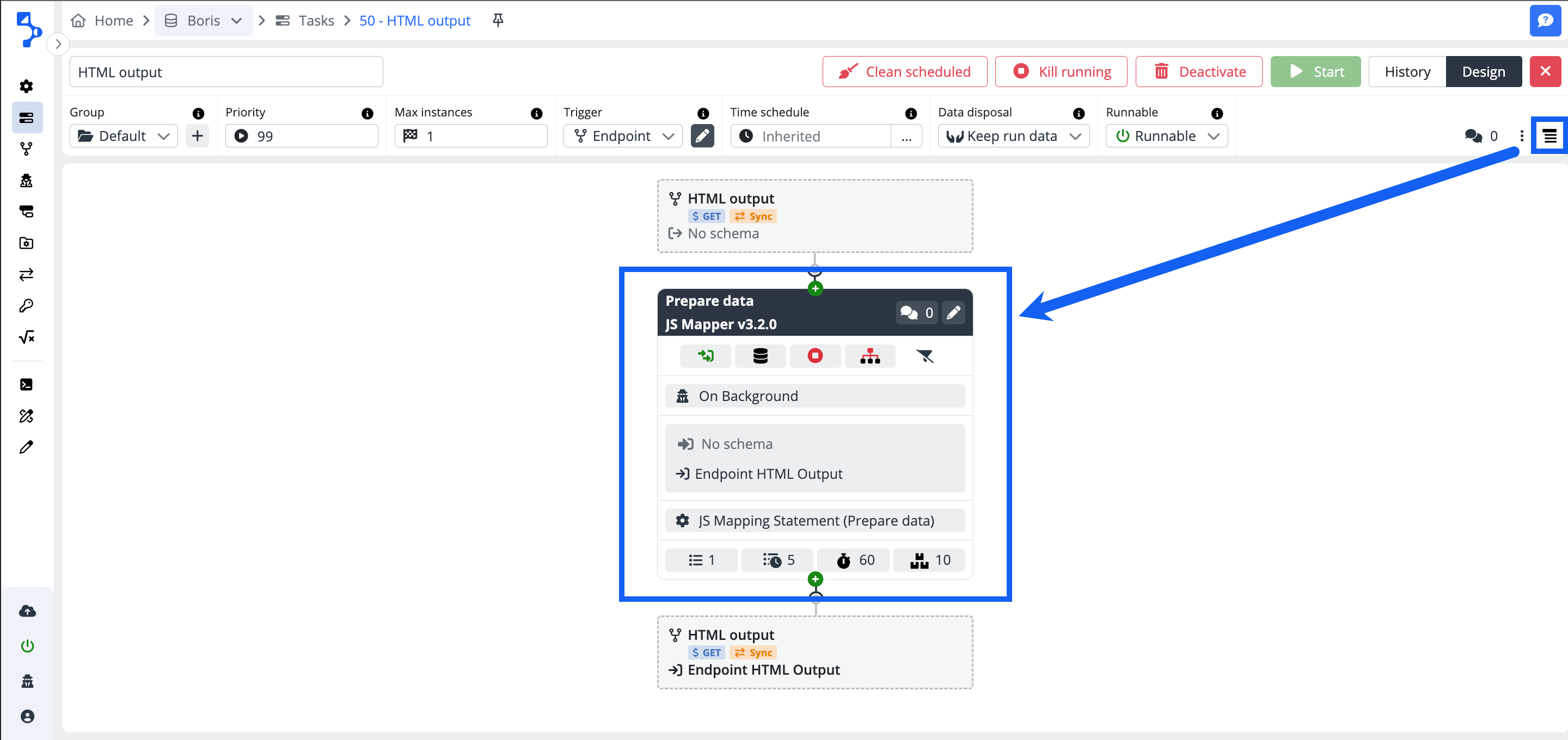Edit the Prepare data step with pencil icon
The height and width of the screenshot is (740, 1568).
[953, 313]
